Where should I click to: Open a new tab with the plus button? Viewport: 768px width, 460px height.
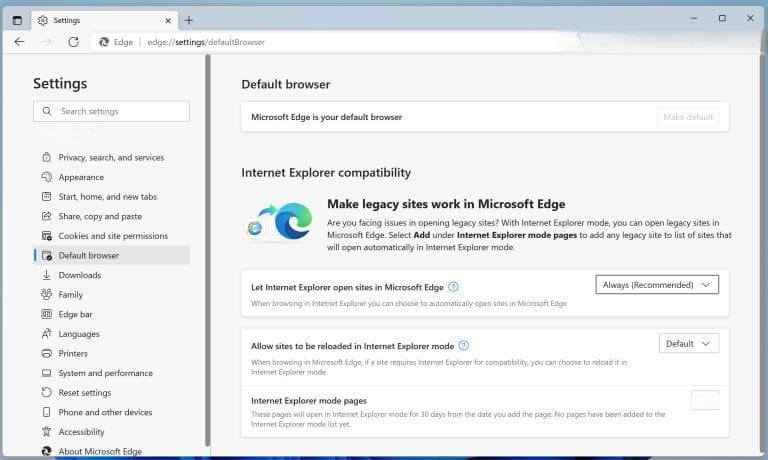click(189, 20)
